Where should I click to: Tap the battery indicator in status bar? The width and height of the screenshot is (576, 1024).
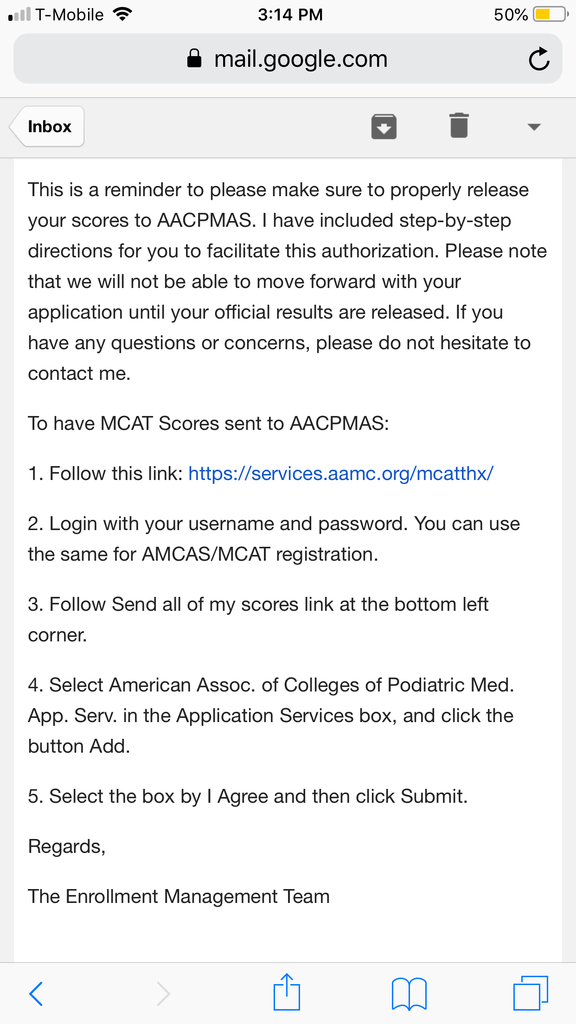(550, 14)
